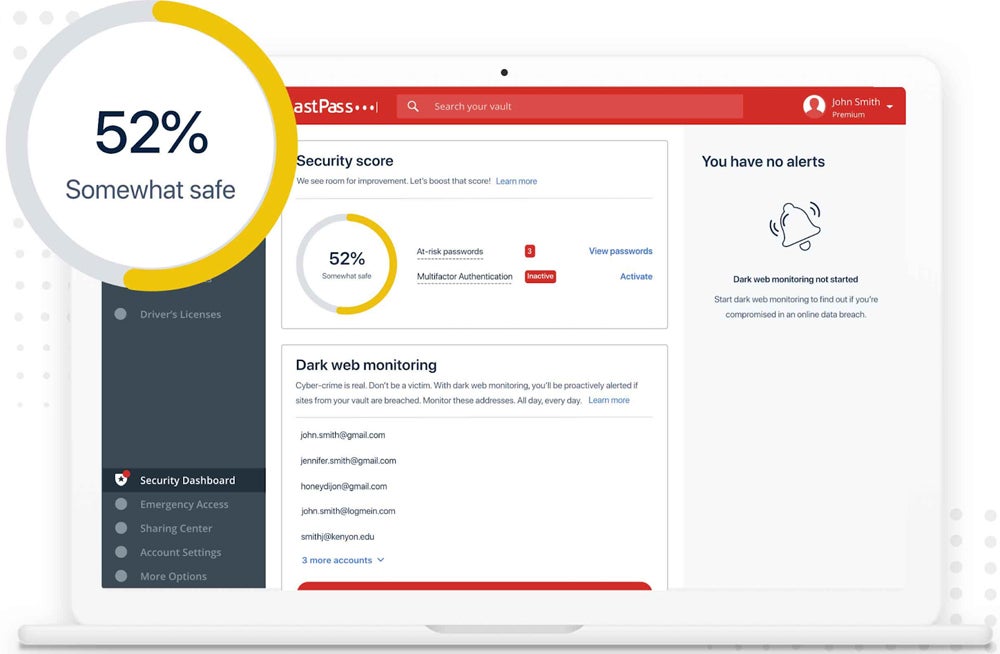The width and height of the screenshot is (1000, 654).
Task: Click Learn more in Dark web monitoring
Action: pos(609,400)
